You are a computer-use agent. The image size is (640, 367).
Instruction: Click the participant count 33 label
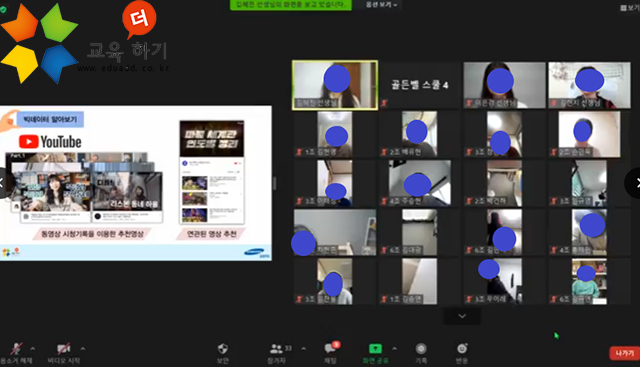point(288,348)
